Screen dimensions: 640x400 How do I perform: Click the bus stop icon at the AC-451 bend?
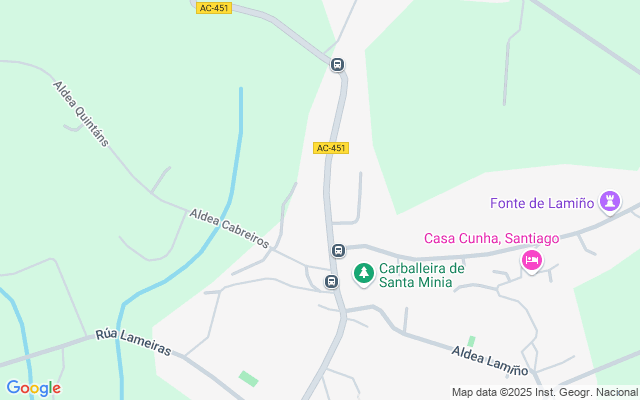337,64
